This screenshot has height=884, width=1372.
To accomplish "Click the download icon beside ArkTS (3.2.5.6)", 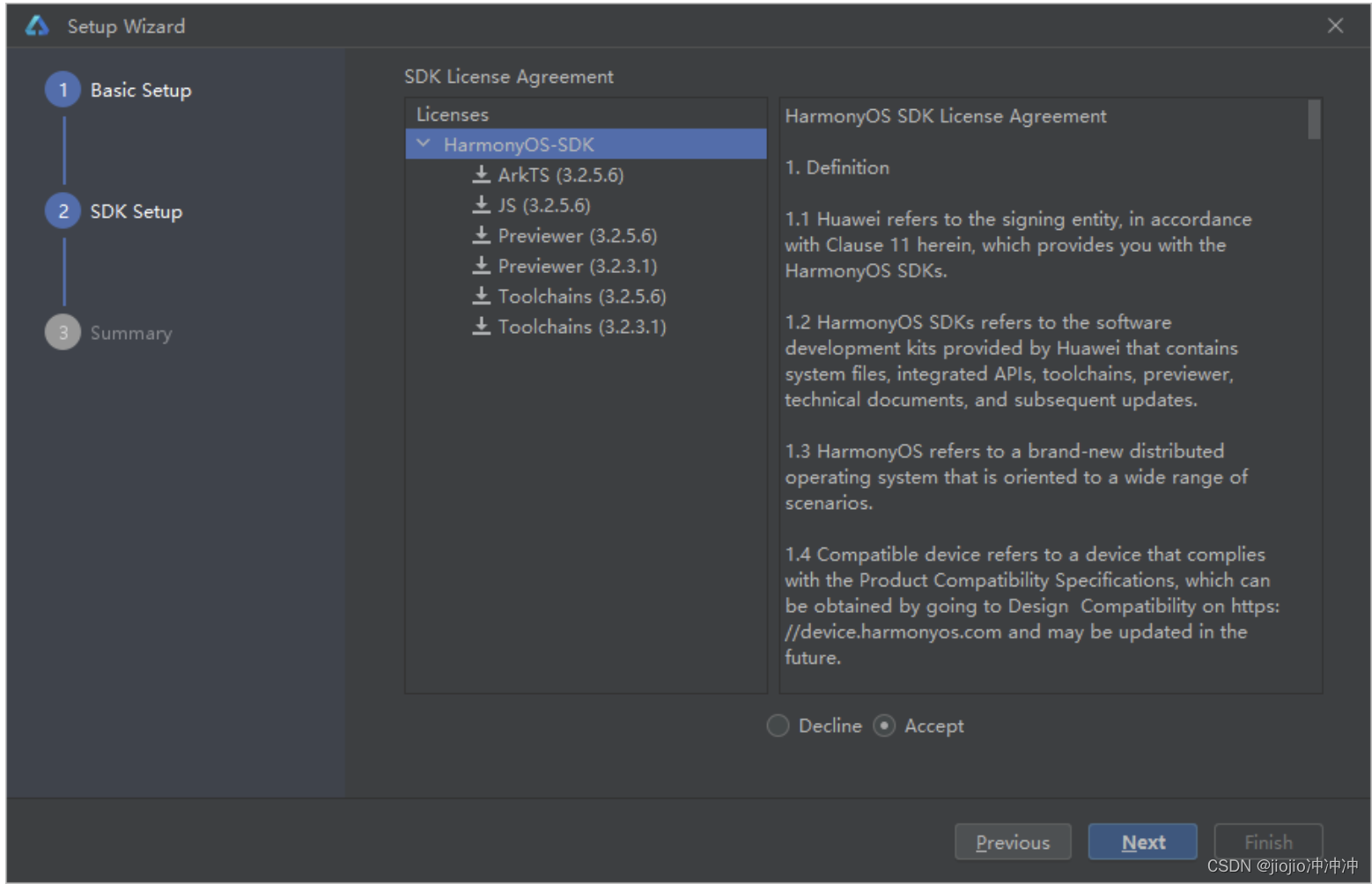I will [481, 174].
